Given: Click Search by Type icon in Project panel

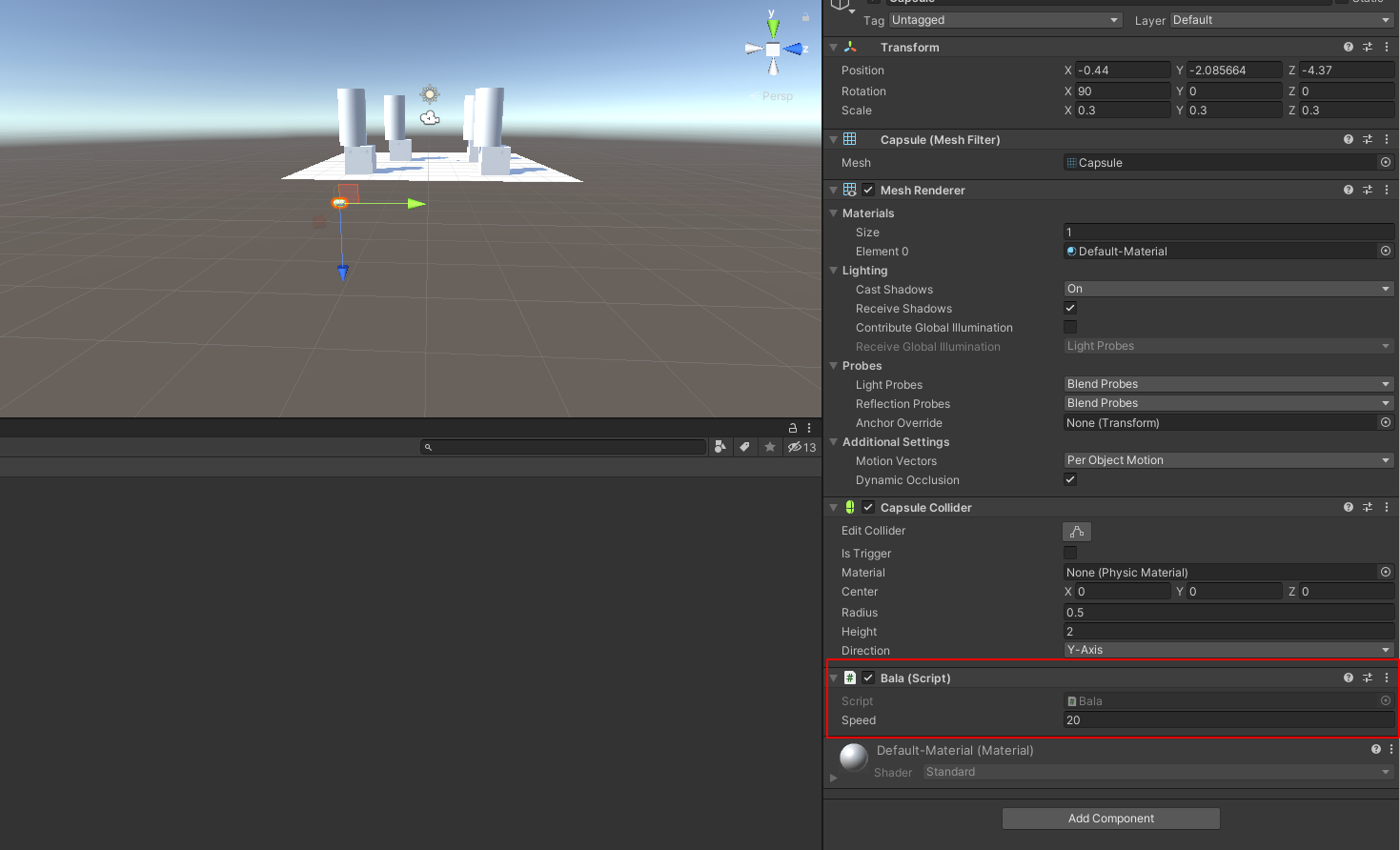Looking at the screenshot, I should pos(720,447).
